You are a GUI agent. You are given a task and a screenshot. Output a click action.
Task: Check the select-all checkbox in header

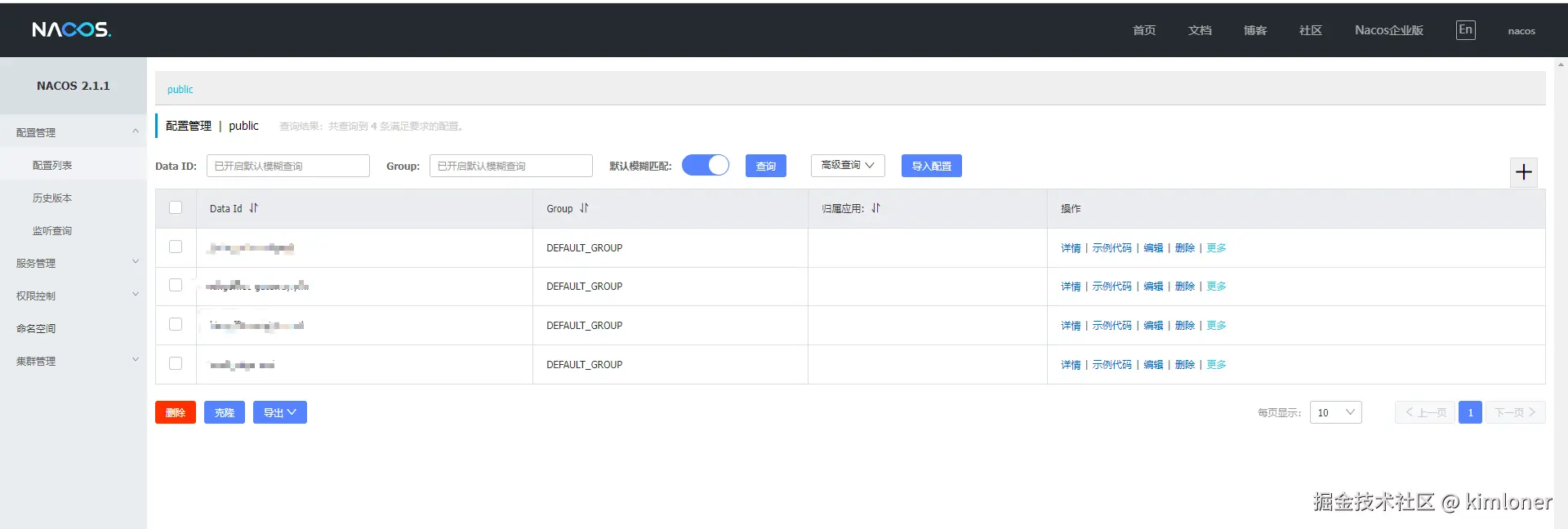[x=176, y=207]
